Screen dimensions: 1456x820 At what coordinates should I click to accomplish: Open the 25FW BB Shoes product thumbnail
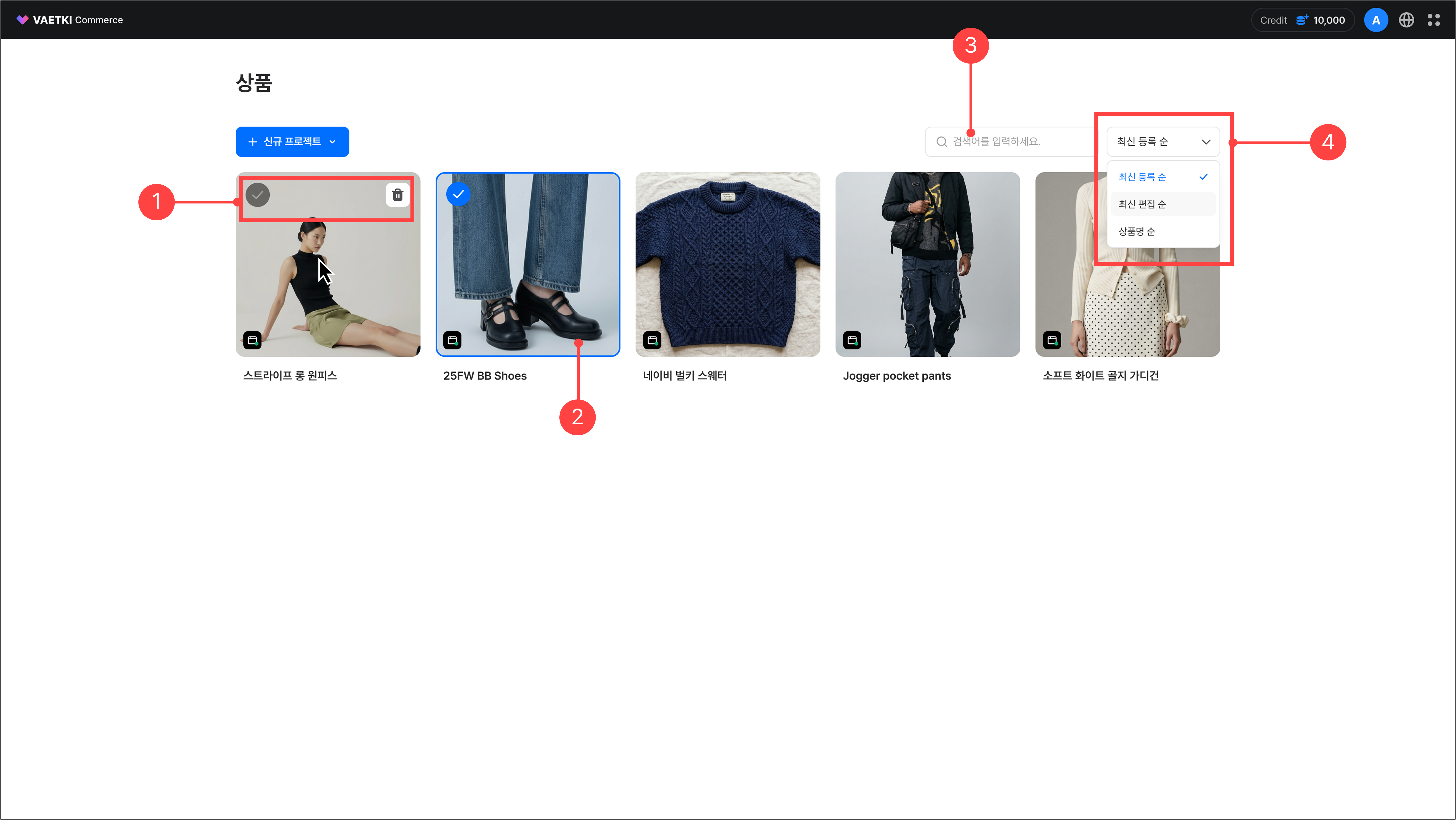point(528,264)
